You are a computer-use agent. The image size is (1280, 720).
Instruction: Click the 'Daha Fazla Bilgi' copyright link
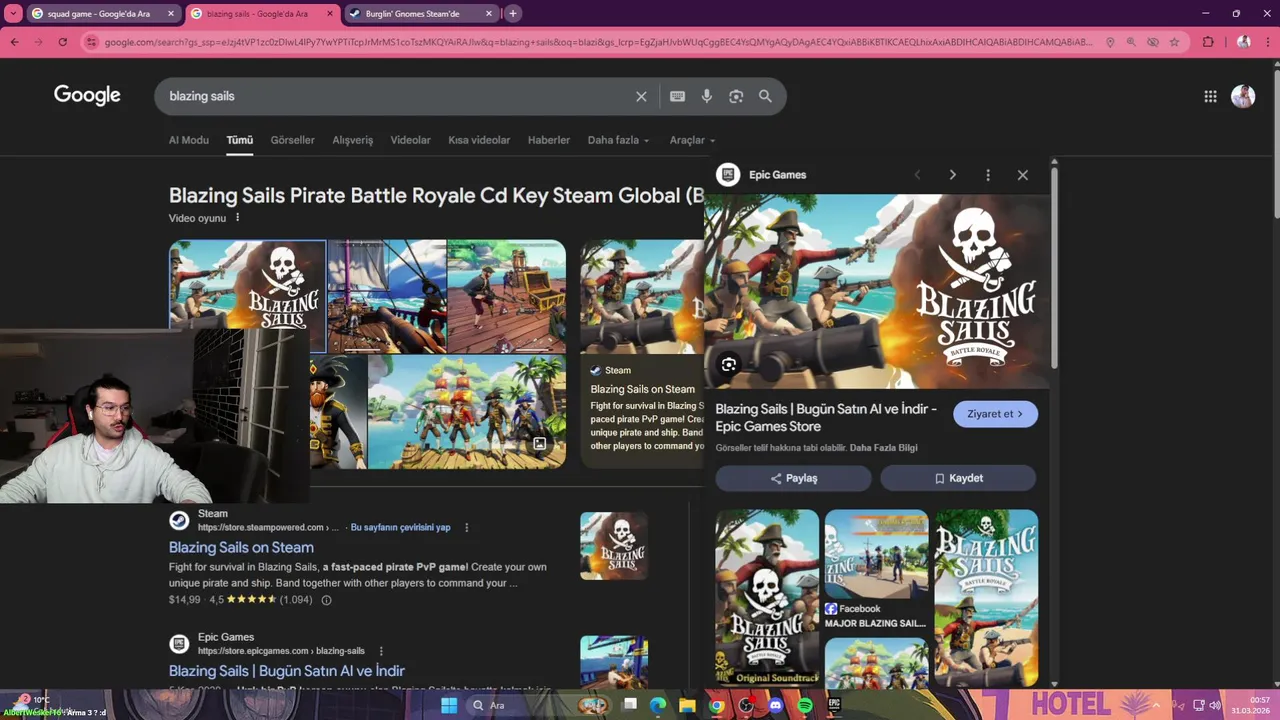883,448
